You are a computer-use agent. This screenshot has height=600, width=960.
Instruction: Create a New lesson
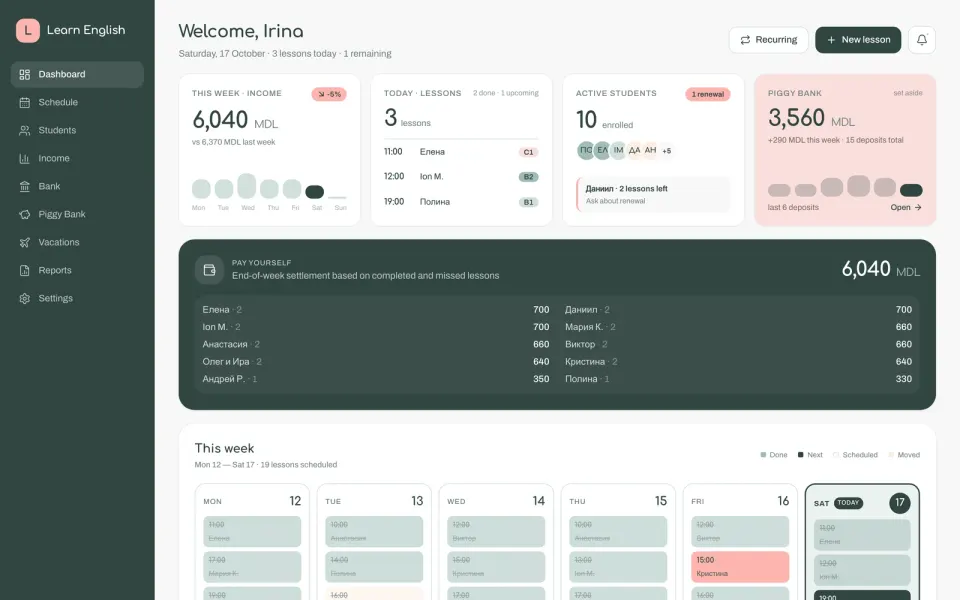point(858,40)
